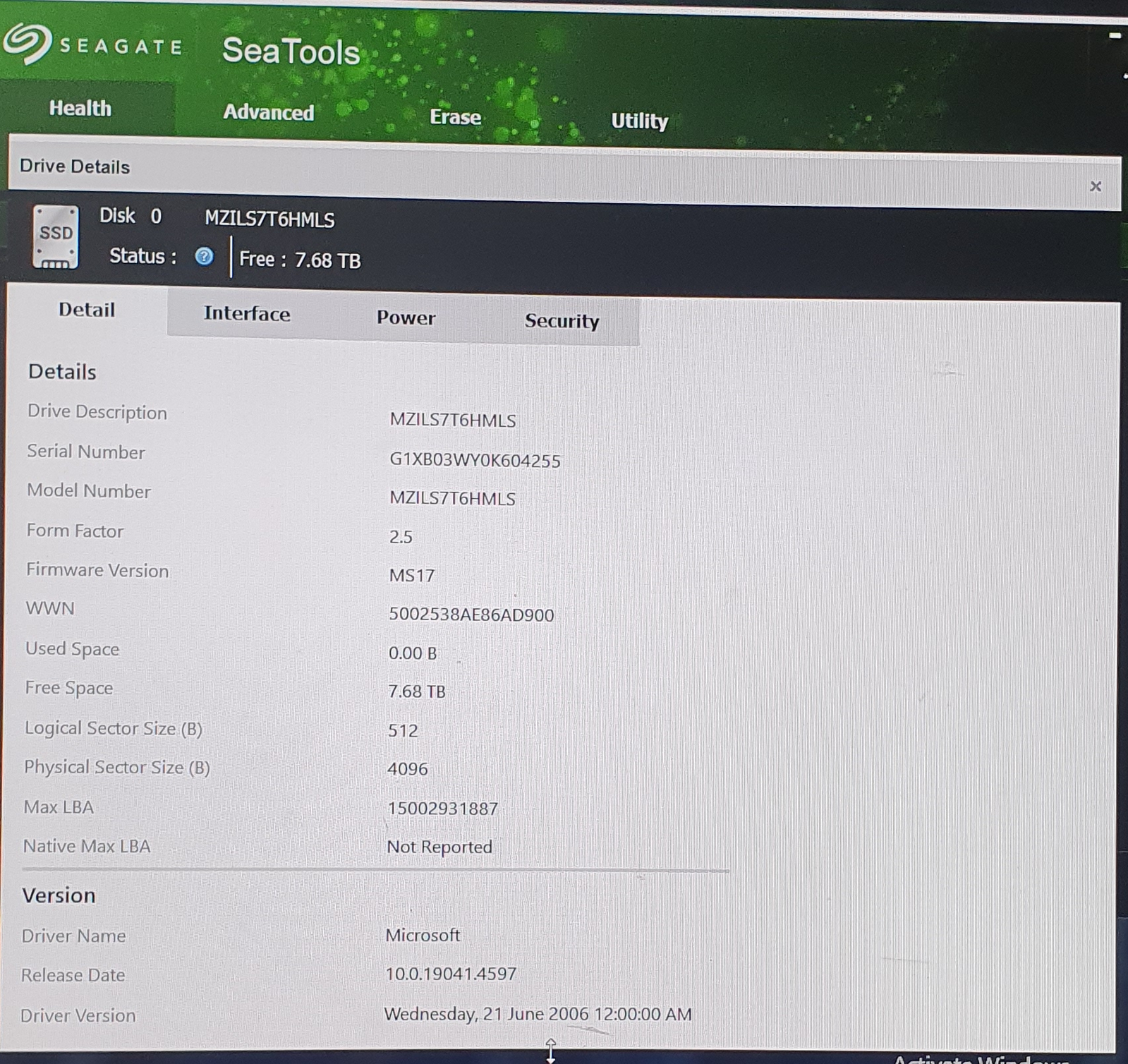Close the Drive Details panel
1128x1064 pixels.
pos(1095,186)
